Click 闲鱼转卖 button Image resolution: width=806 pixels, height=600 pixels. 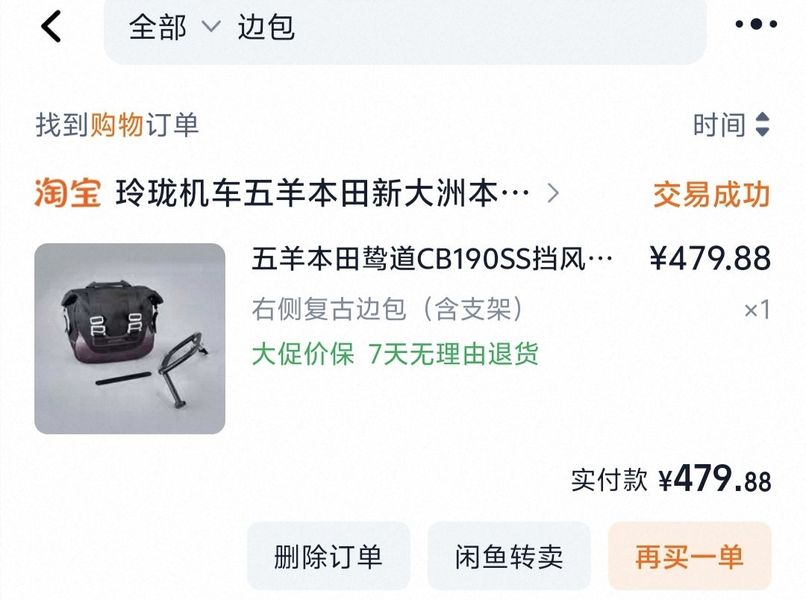coord(509,556)
